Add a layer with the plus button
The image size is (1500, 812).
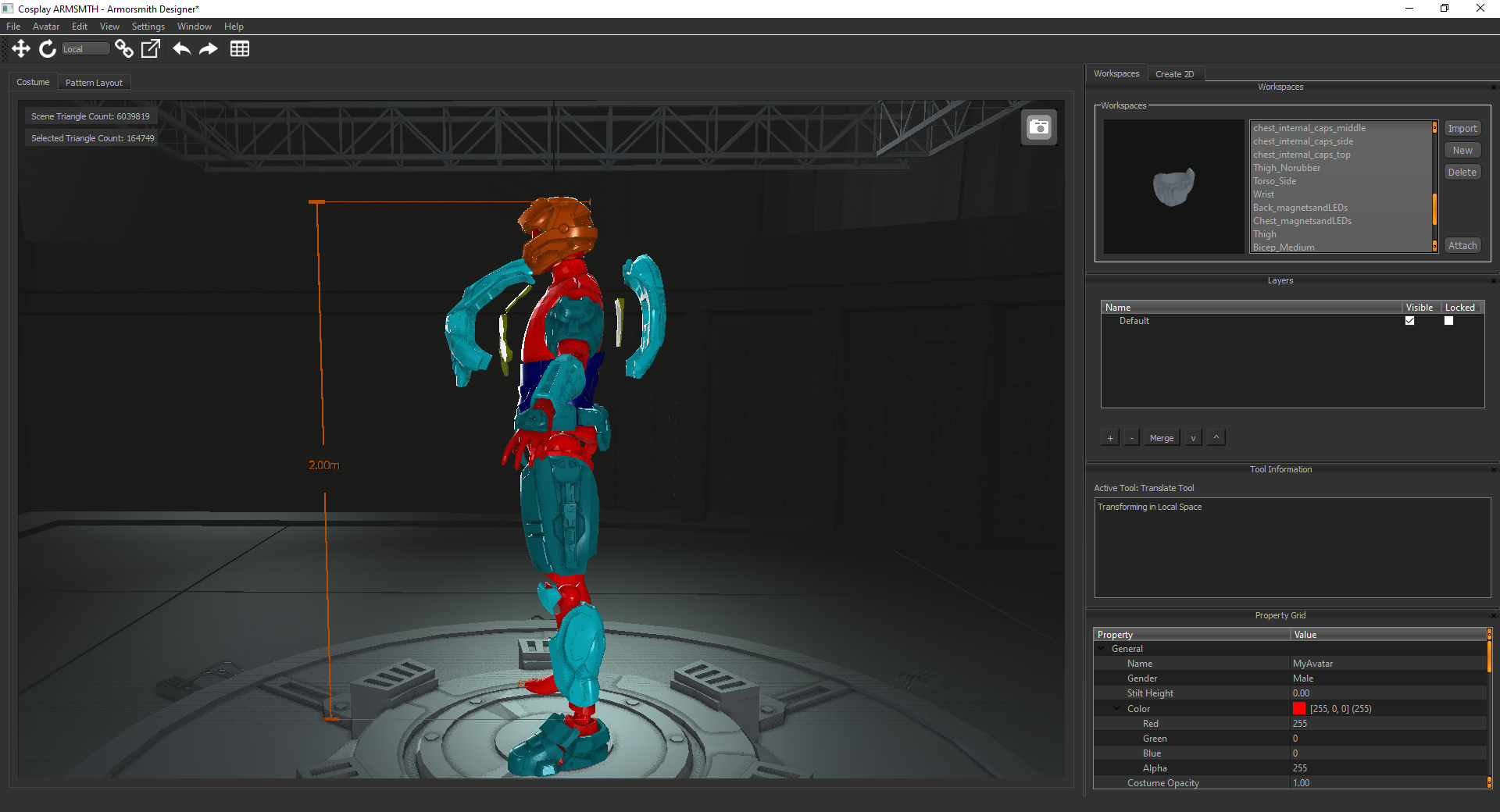[x=1110, y=438]
